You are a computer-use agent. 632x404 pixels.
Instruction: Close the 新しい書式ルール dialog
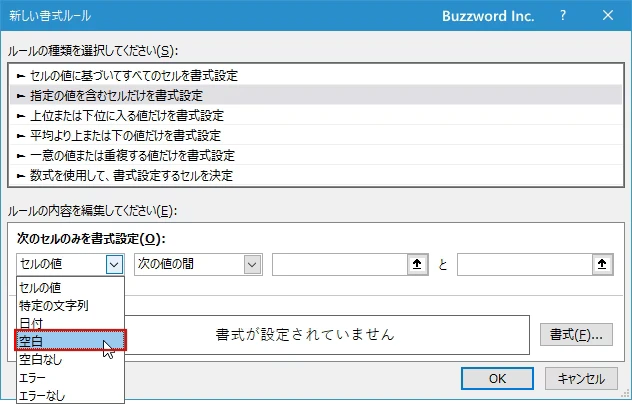pos(608,16)
